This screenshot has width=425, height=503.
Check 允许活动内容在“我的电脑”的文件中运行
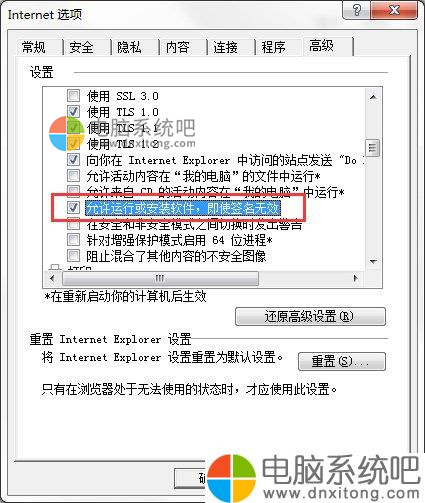73,175
